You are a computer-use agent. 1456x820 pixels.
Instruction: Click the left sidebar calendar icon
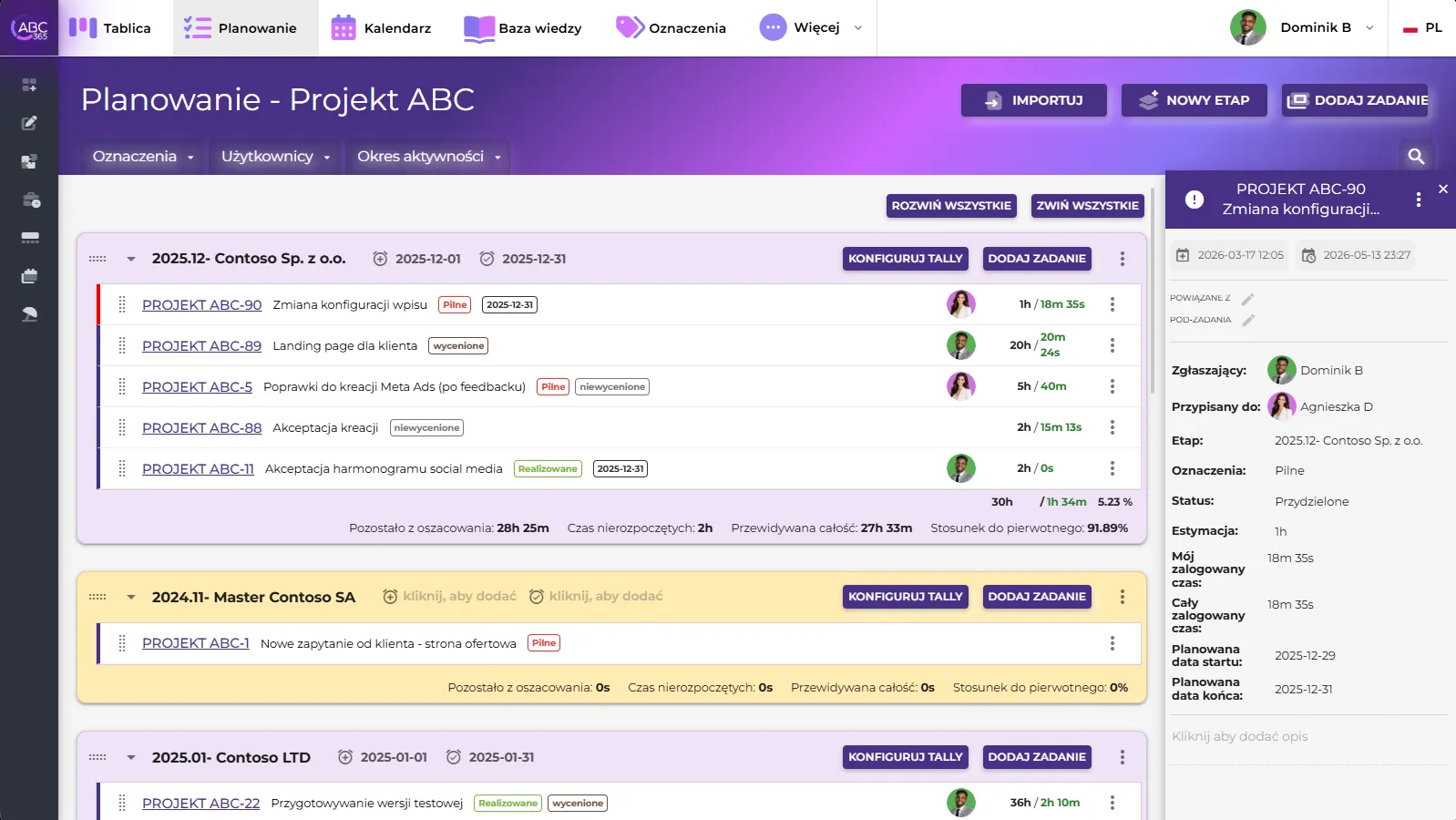(x=29, y=276)
